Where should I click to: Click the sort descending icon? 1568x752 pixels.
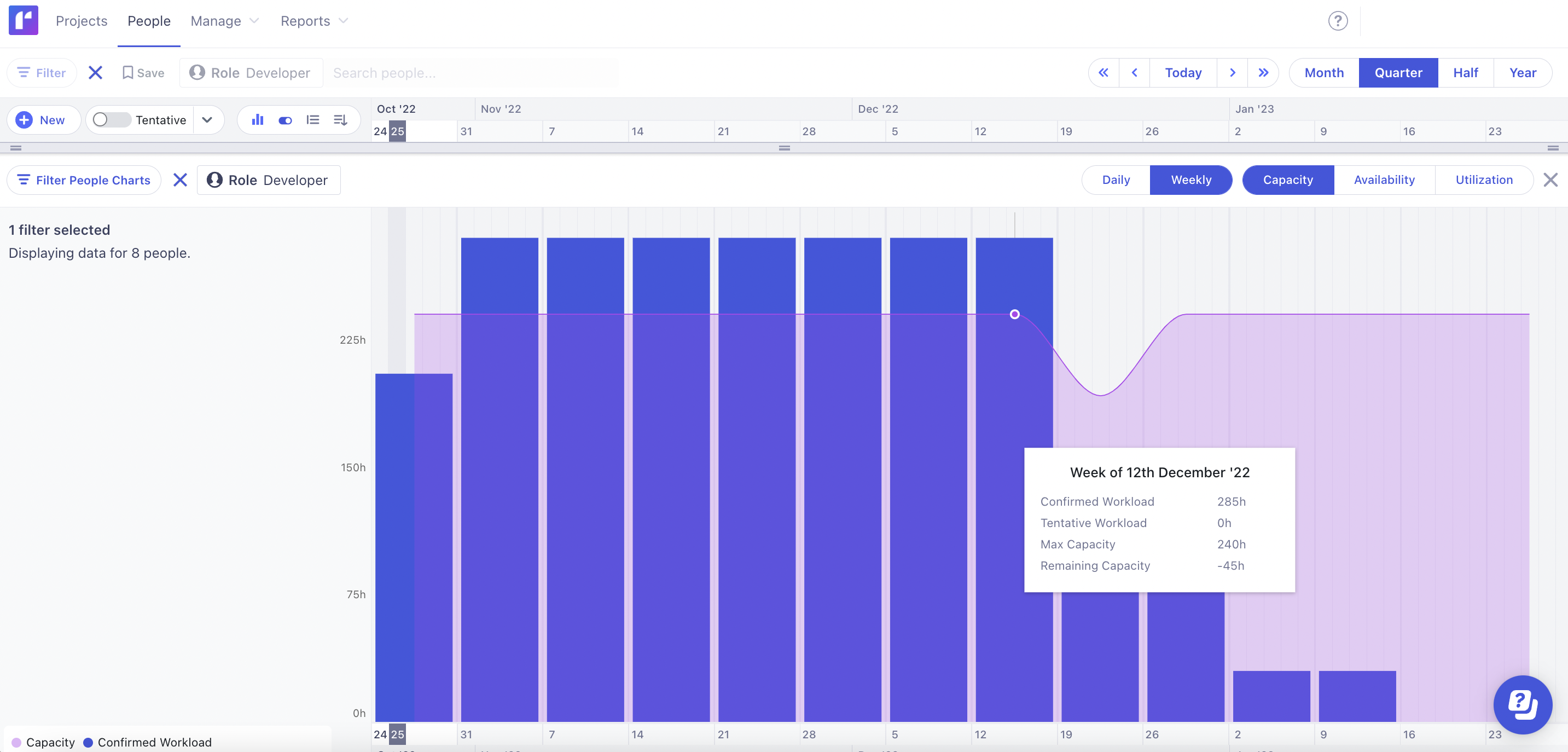(x=340, y=120)
